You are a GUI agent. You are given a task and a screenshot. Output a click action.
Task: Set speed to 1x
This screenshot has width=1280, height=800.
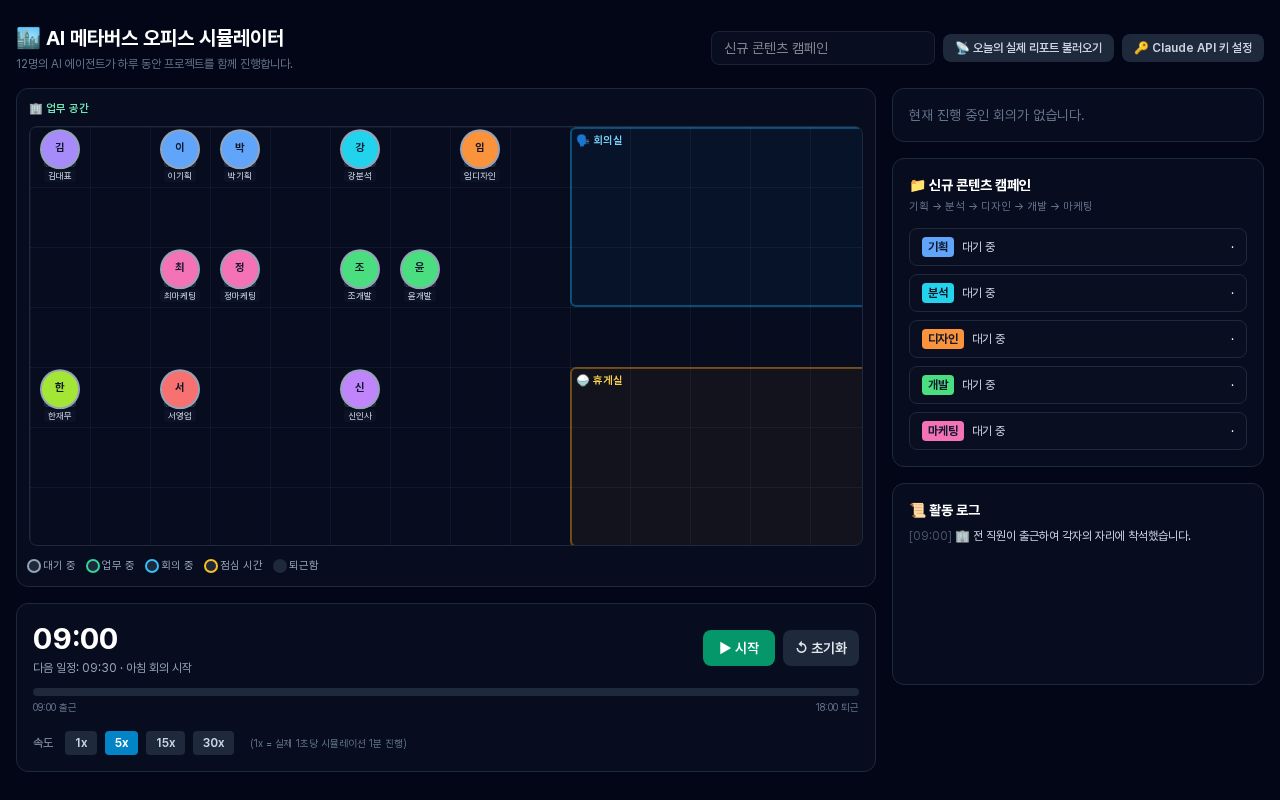(81, 743)
